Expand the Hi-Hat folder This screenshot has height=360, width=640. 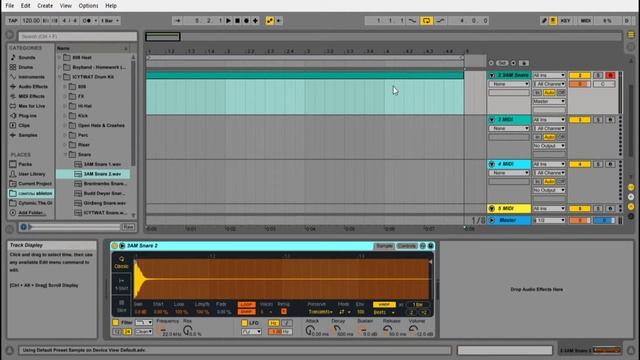(65, 106)
